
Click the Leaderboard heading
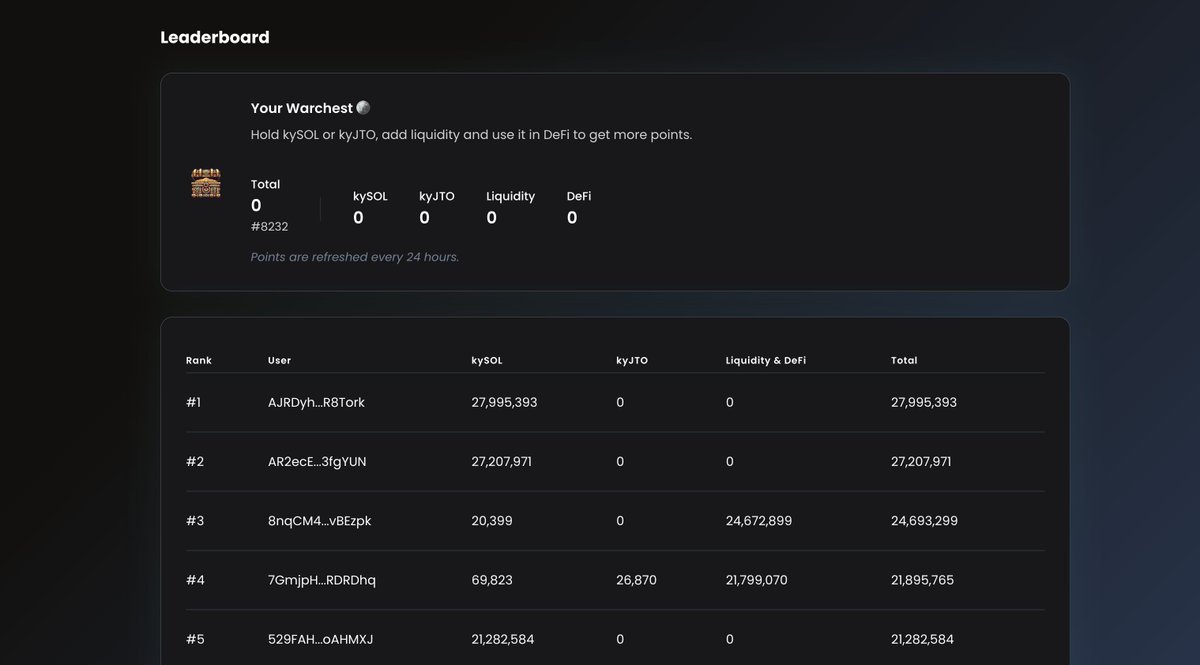(215, 37)
